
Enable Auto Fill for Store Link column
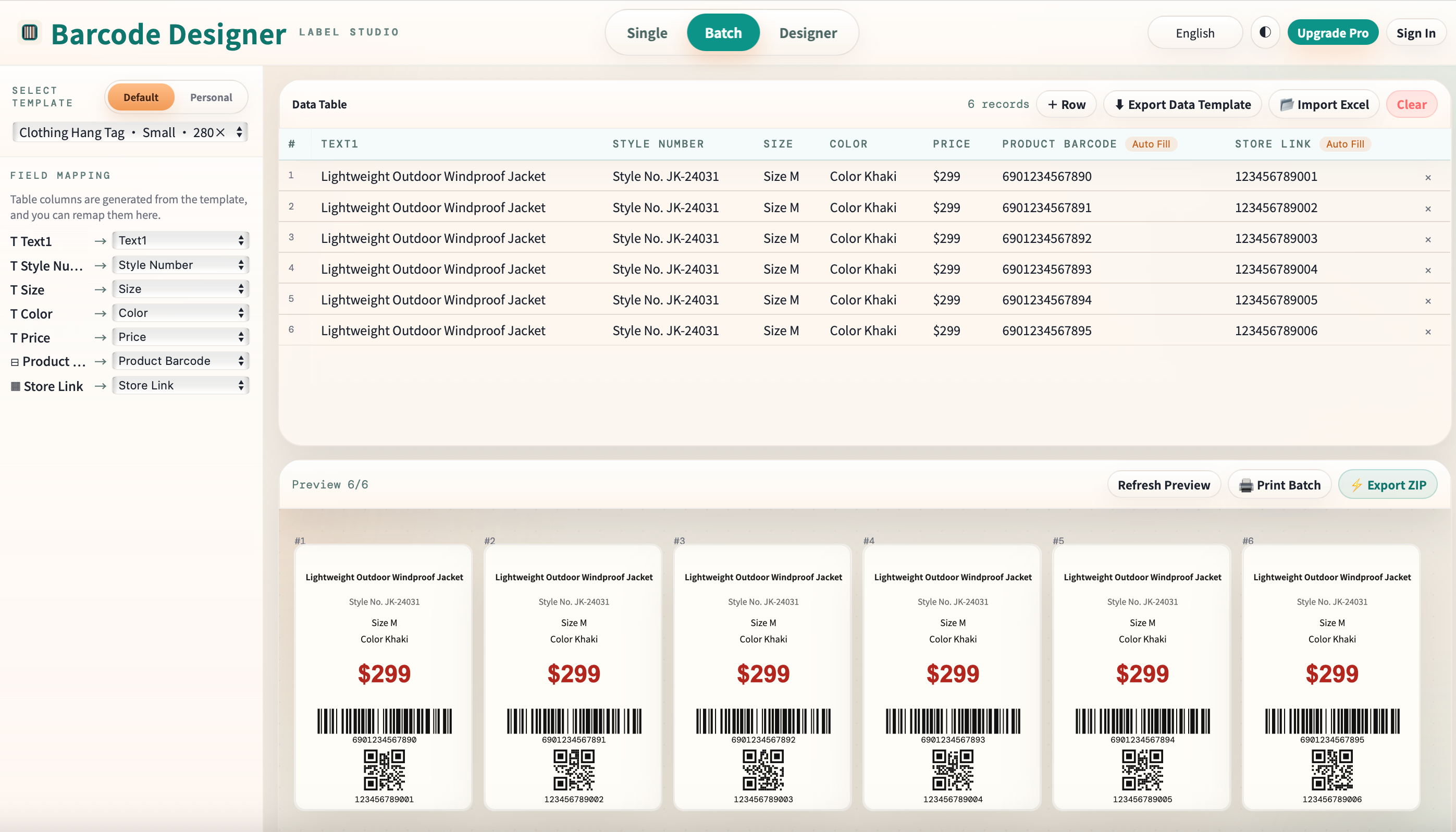(x=1344, y=144)
